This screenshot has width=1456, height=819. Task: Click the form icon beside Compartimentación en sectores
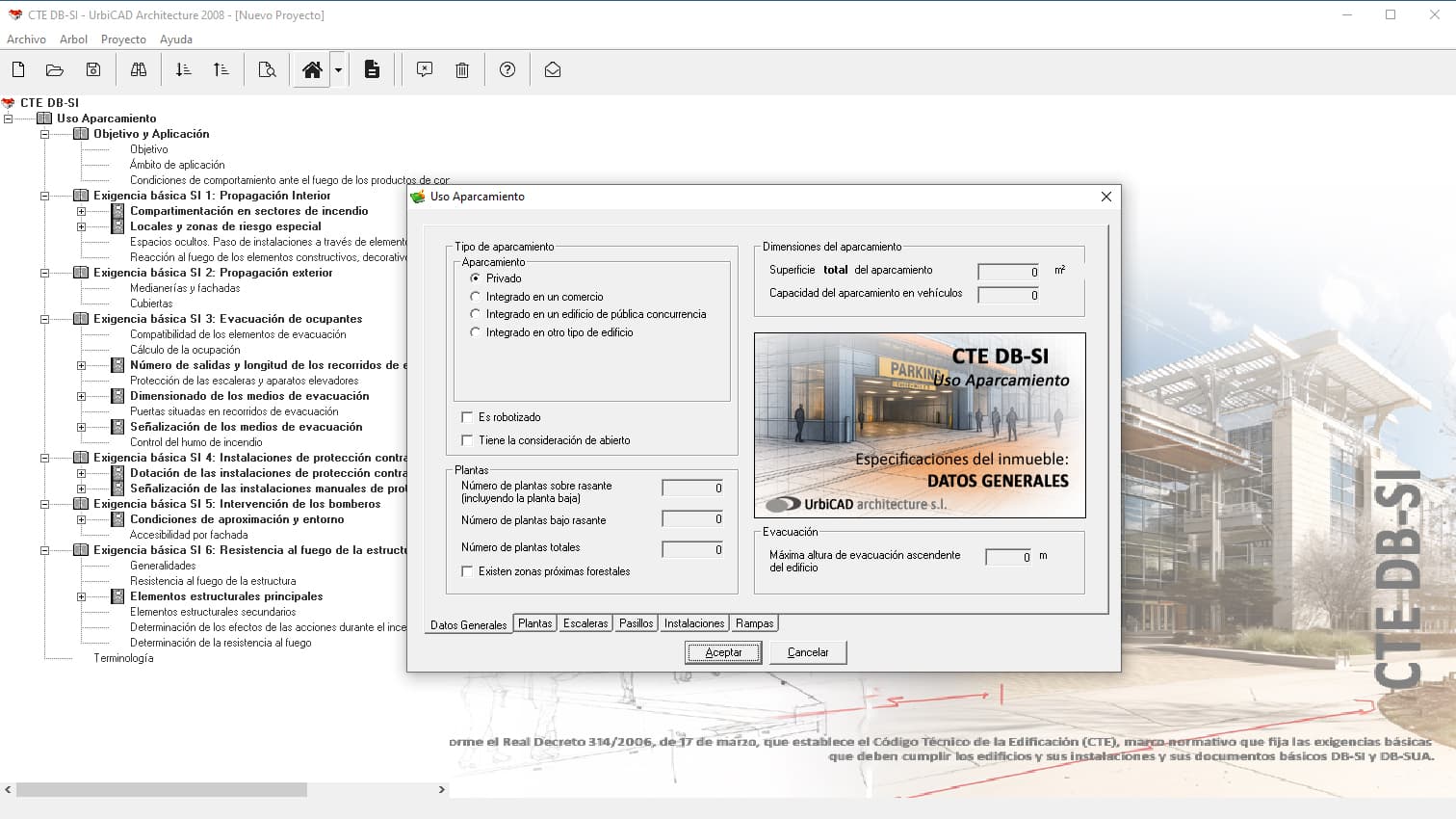click(x=117, y=211)
